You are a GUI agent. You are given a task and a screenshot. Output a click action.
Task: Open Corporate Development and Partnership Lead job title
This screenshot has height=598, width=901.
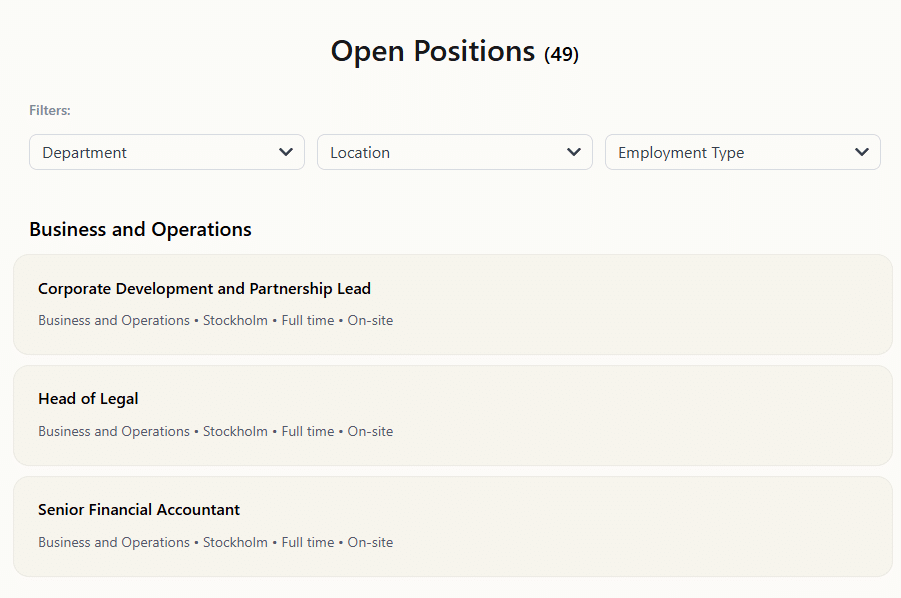(x=204, y=289)
